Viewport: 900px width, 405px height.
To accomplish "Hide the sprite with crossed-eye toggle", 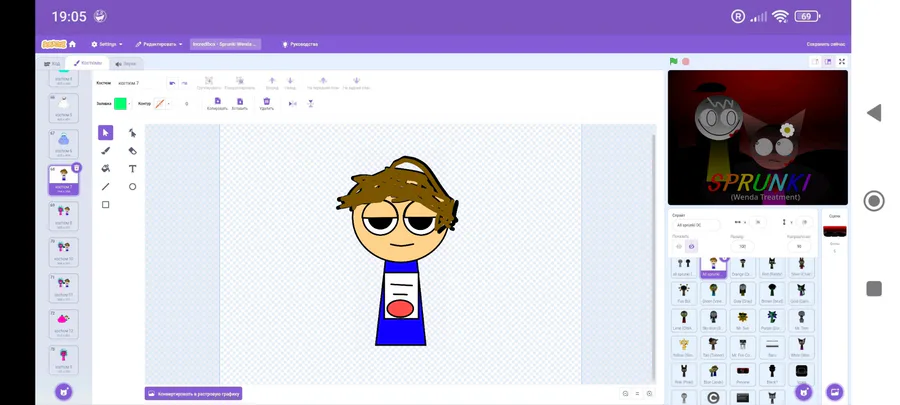I will [x=691, y=246].
